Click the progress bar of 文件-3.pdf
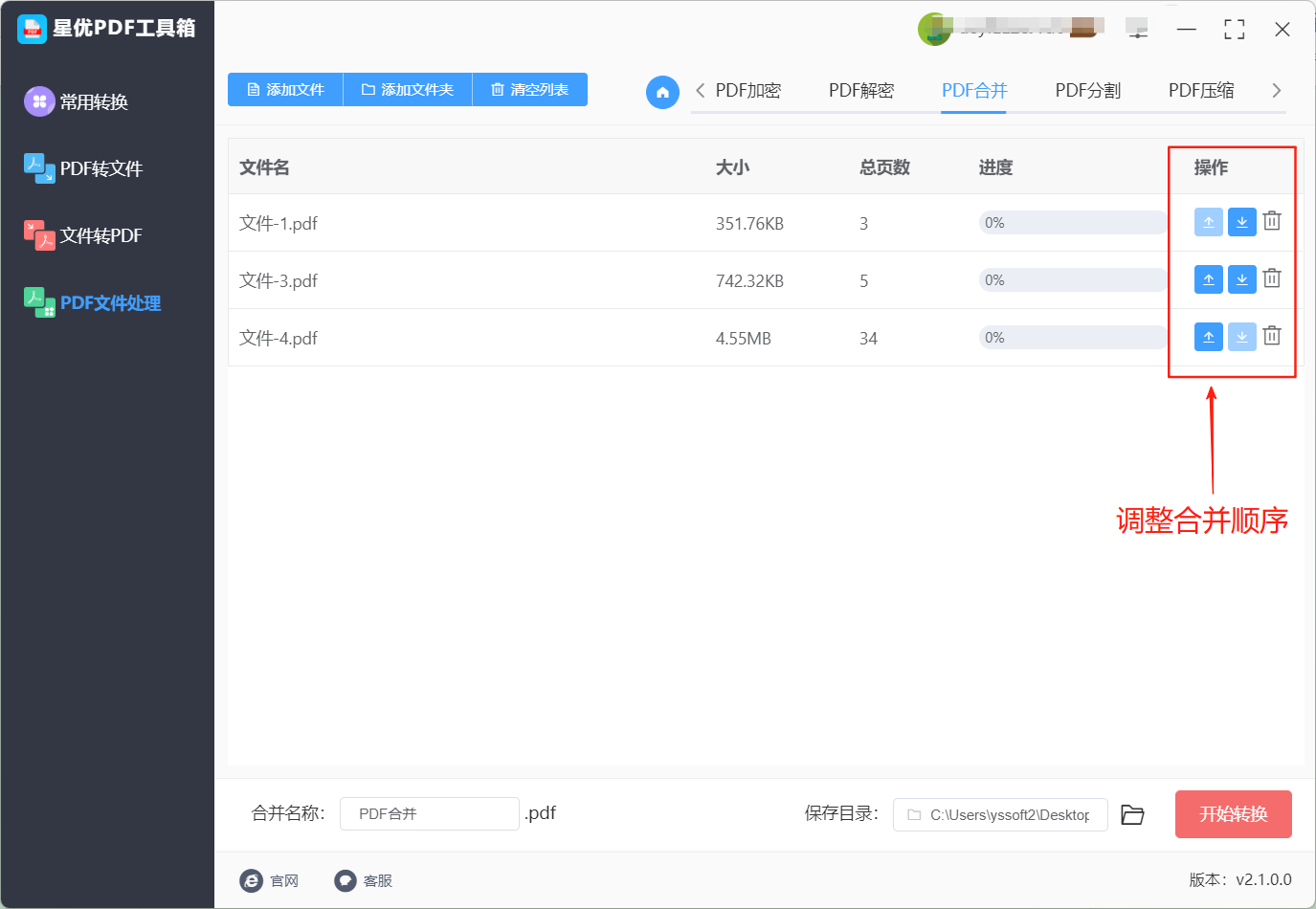Viewport: 1316px width, 909px height. pyautogui.click(x=1072, y=280)
